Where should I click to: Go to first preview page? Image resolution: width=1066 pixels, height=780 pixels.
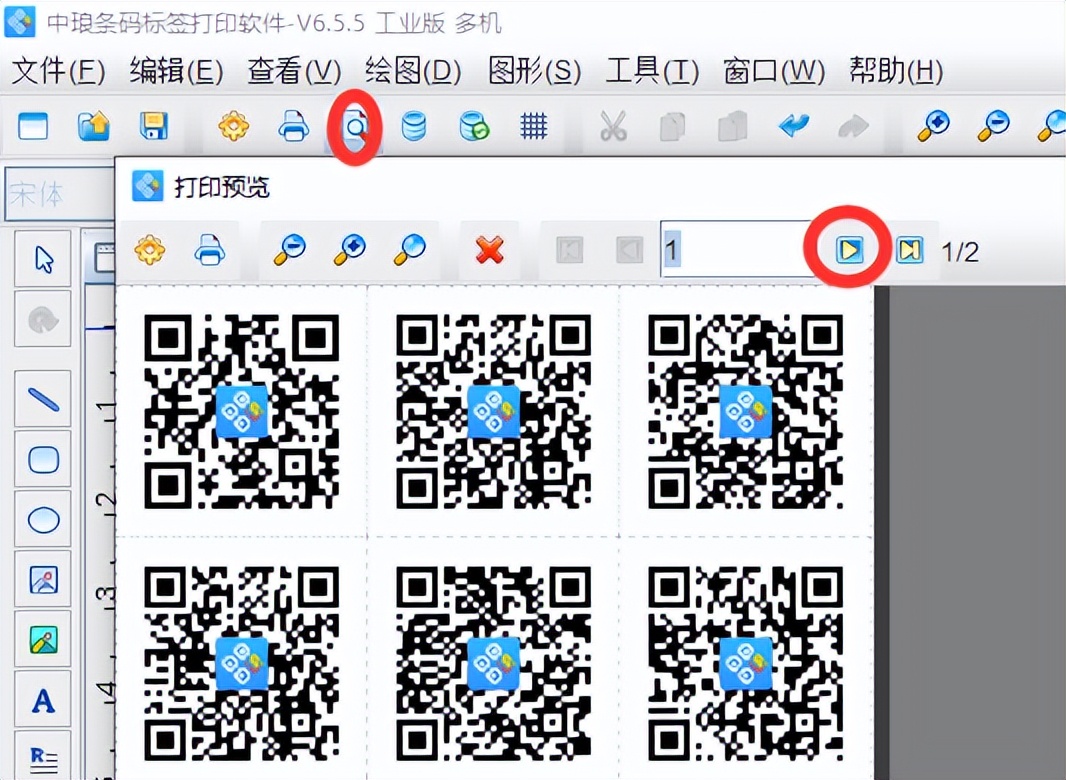click(x=569, y=250)
